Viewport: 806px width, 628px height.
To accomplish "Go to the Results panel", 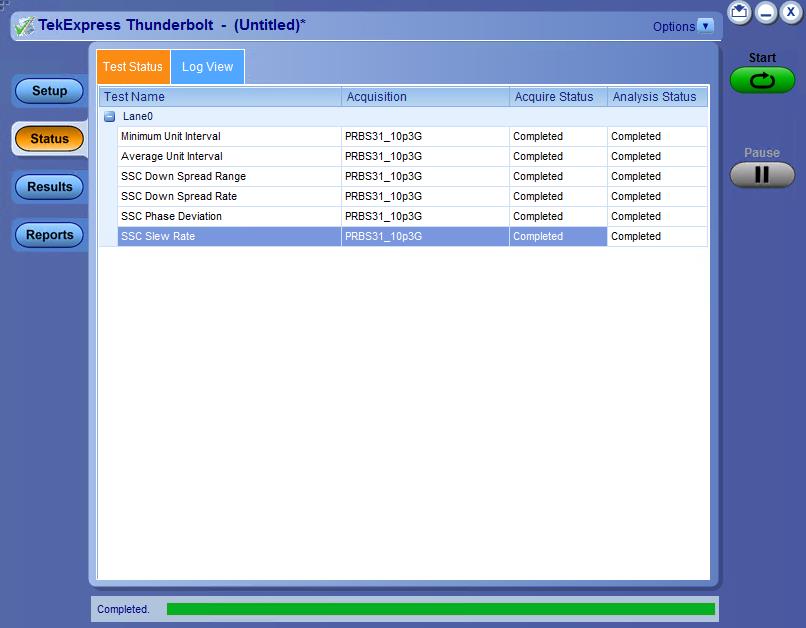I will pos(49,187).
